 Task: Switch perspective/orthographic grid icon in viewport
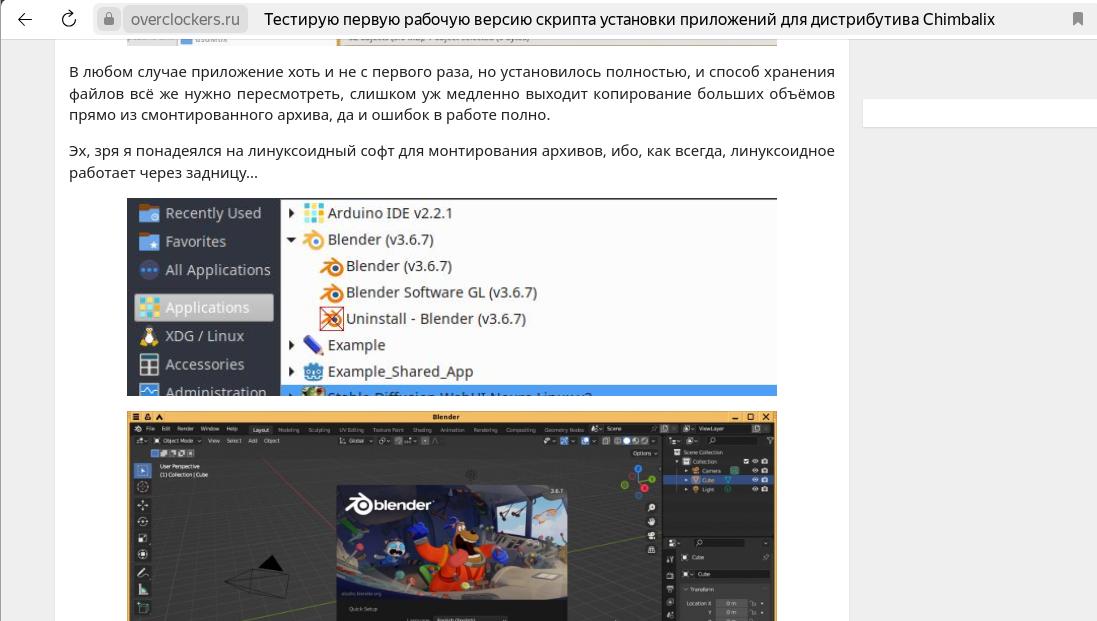[x=651, y=550]
